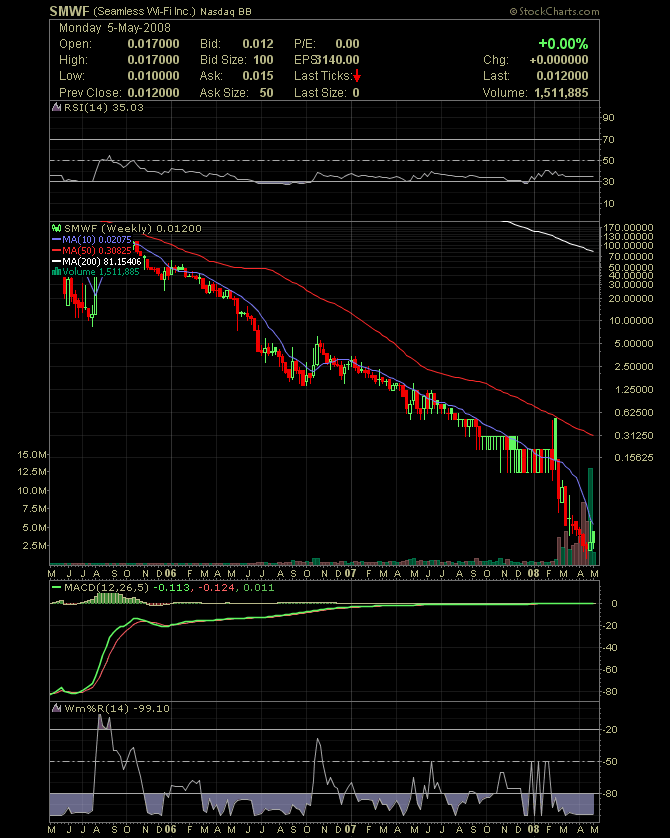670x838 pixels.
Task: Click the 10.00000 price axis label
Action: tap(630, 321)
